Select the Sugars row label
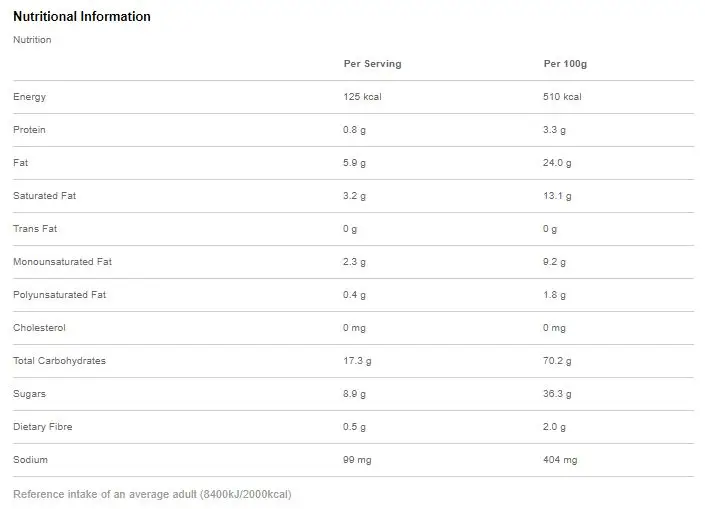 [x=29, y=394]
